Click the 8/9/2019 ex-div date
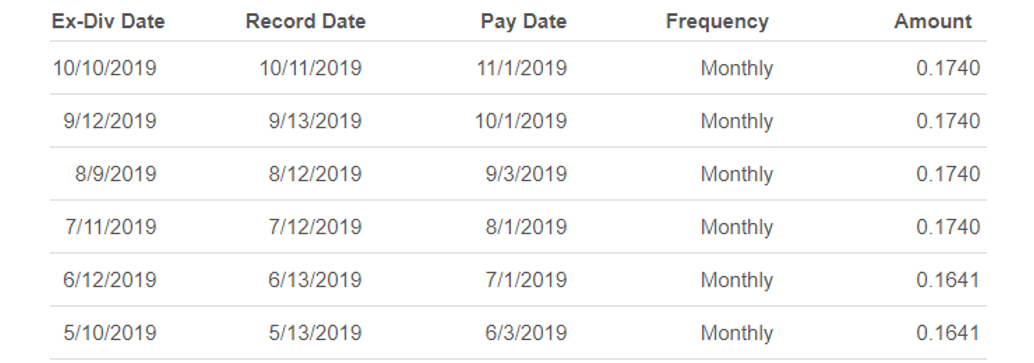The image size is (1034, 363). point(116,174)
